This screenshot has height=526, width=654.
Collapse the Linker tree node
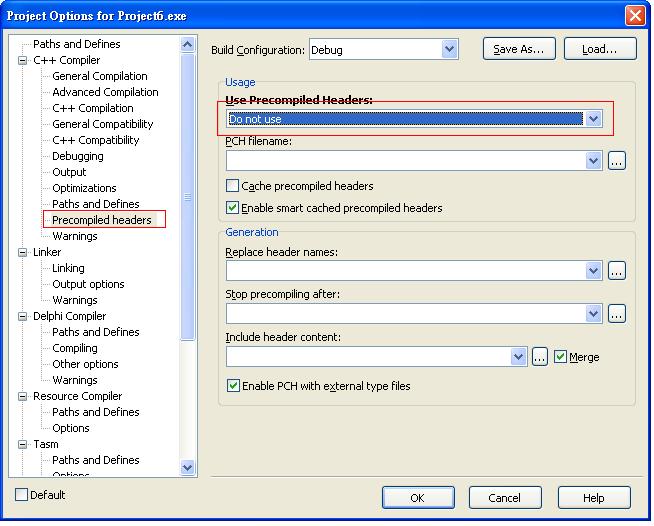pos(23,252)
